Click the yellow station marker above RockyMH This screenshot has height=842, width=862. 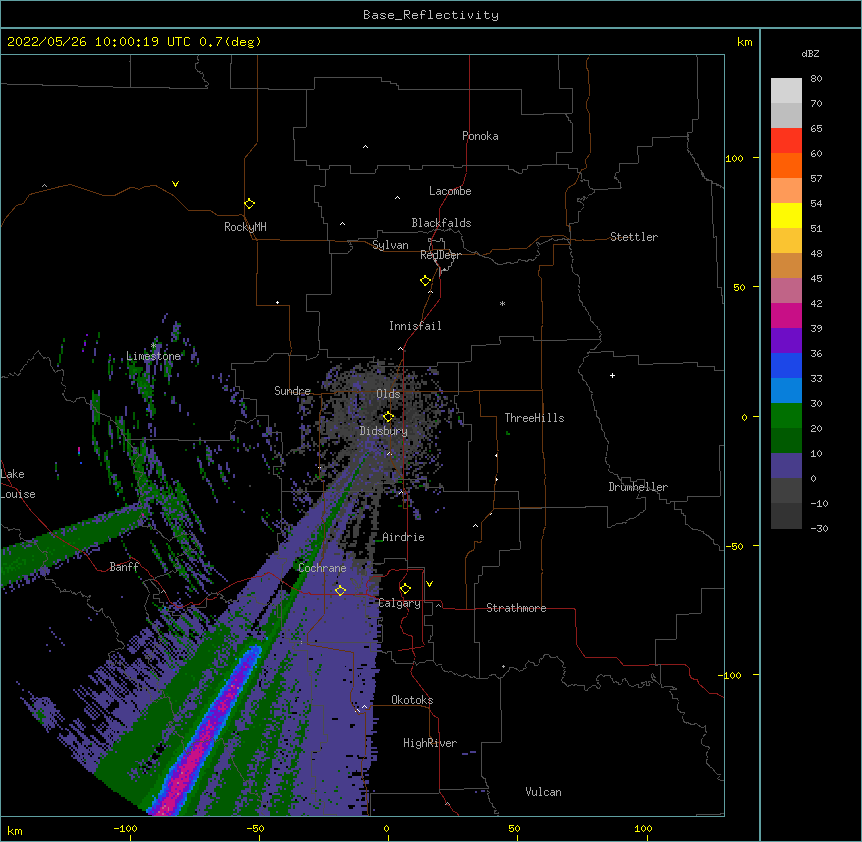249,203
